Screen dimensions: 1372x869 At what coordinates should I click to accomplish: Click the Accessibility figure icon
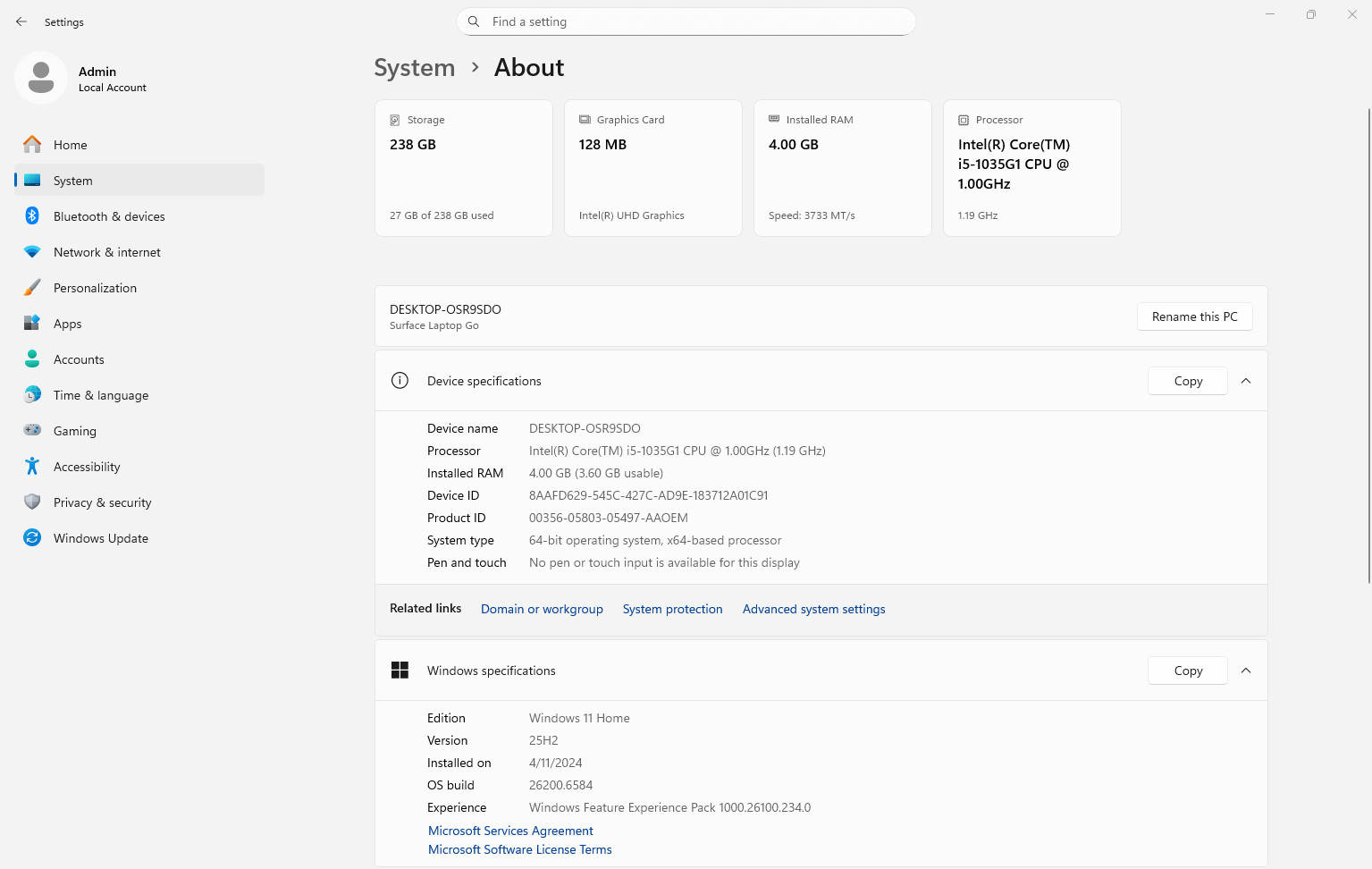32,466
